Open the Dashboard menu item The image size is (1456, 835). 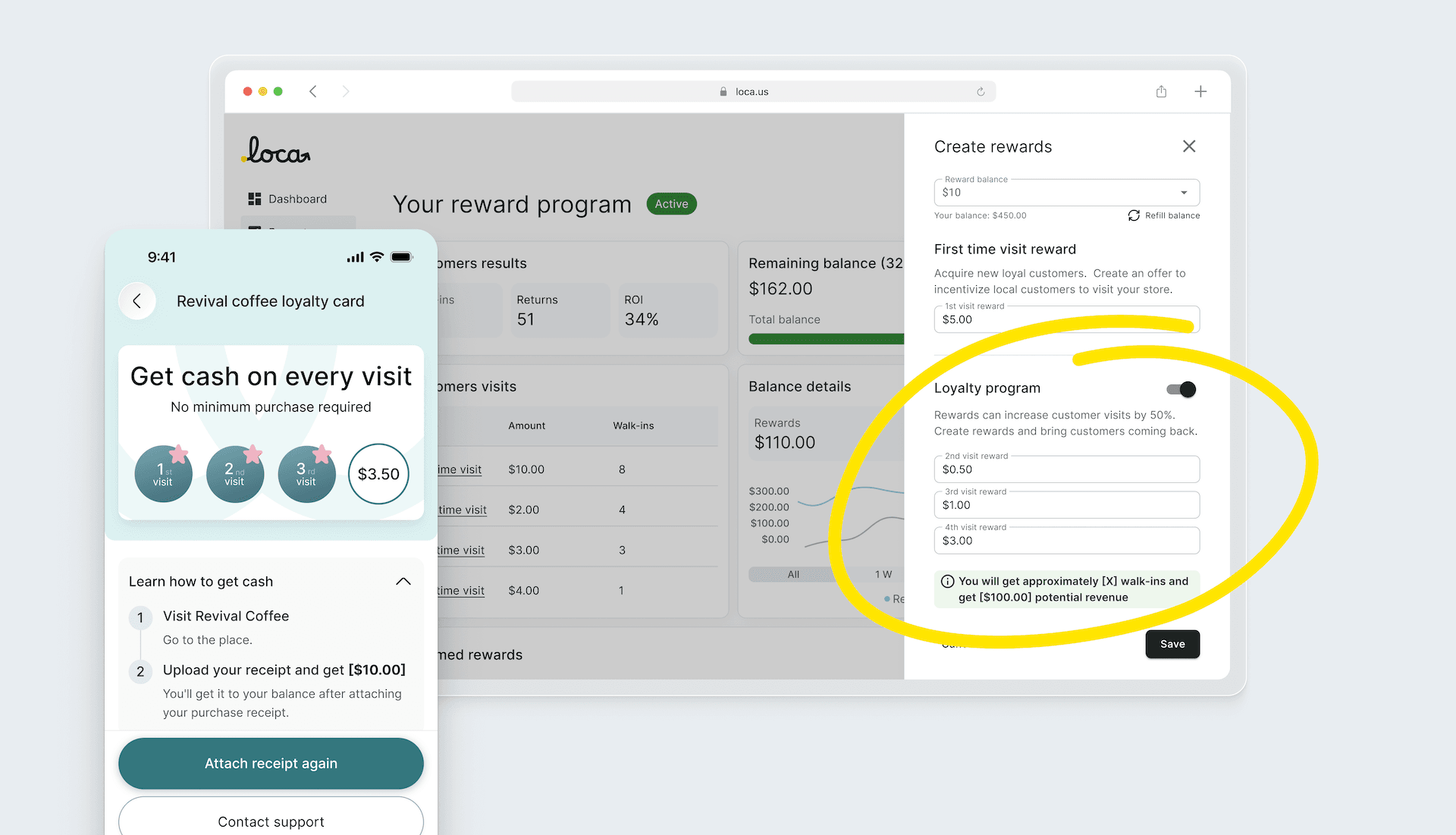(x=297, y=199)
